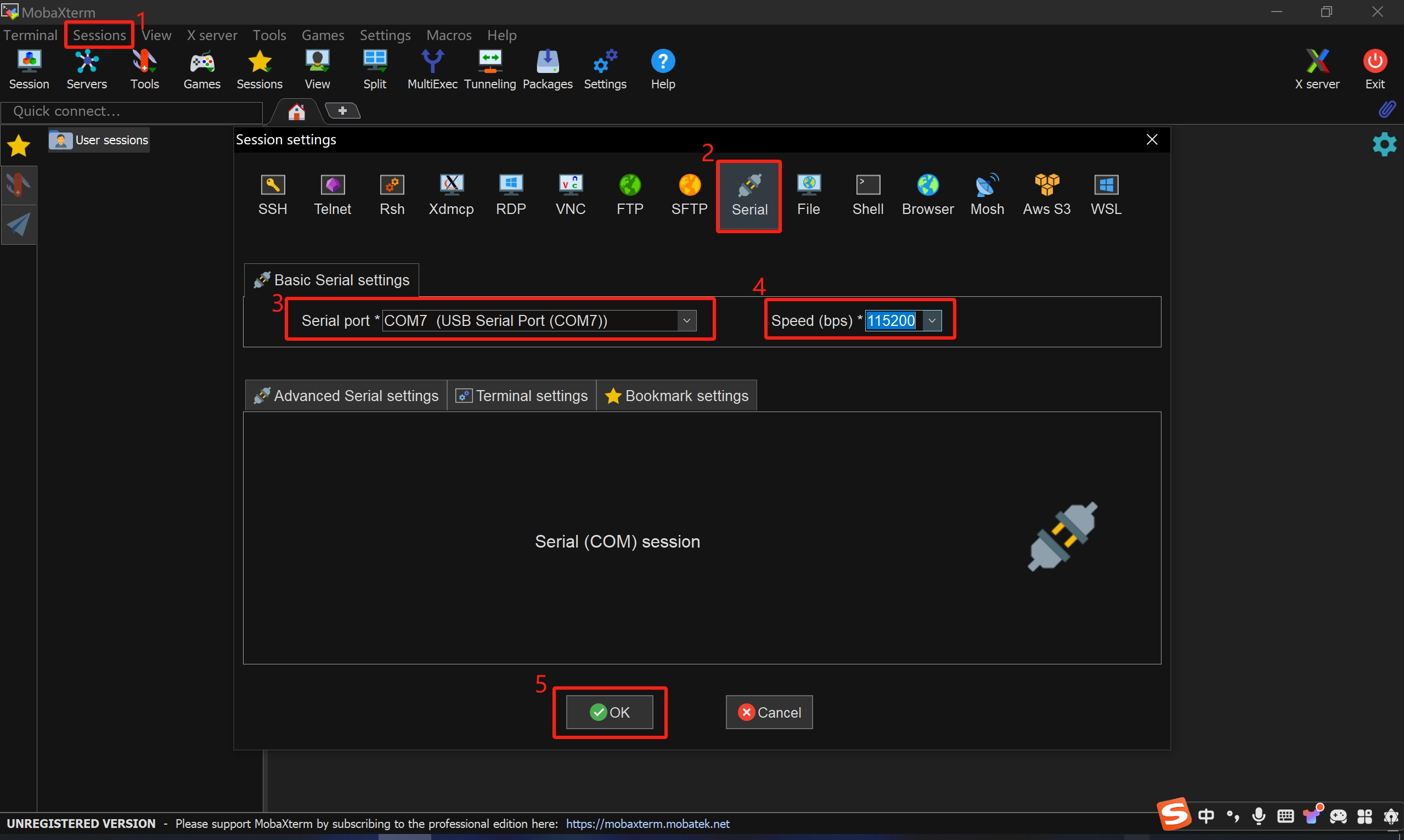The height and width of the screenshot is (840, 1404).
Task: Close the Session settings dialog
Action: click(x=1152, y=139)
